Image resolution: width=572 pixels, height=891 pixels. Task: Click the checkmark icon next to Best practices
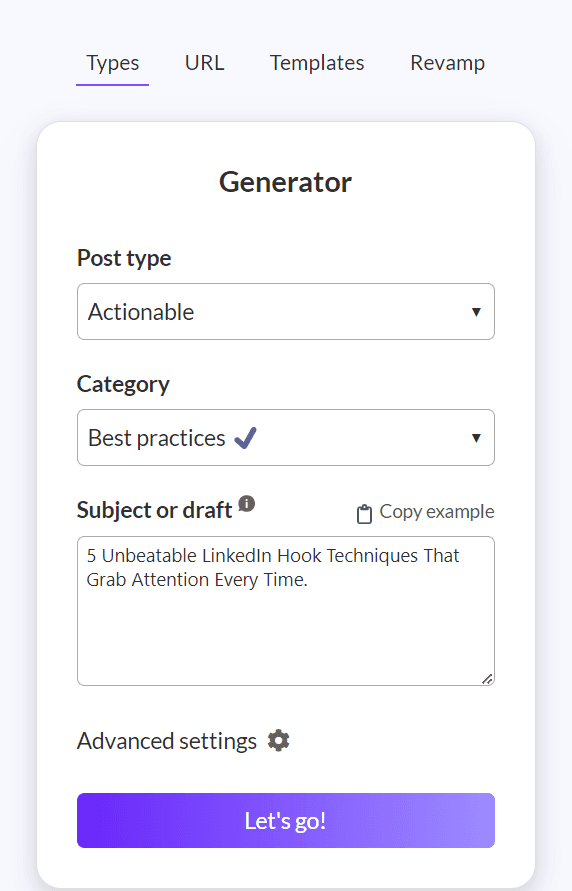point(246,438)
